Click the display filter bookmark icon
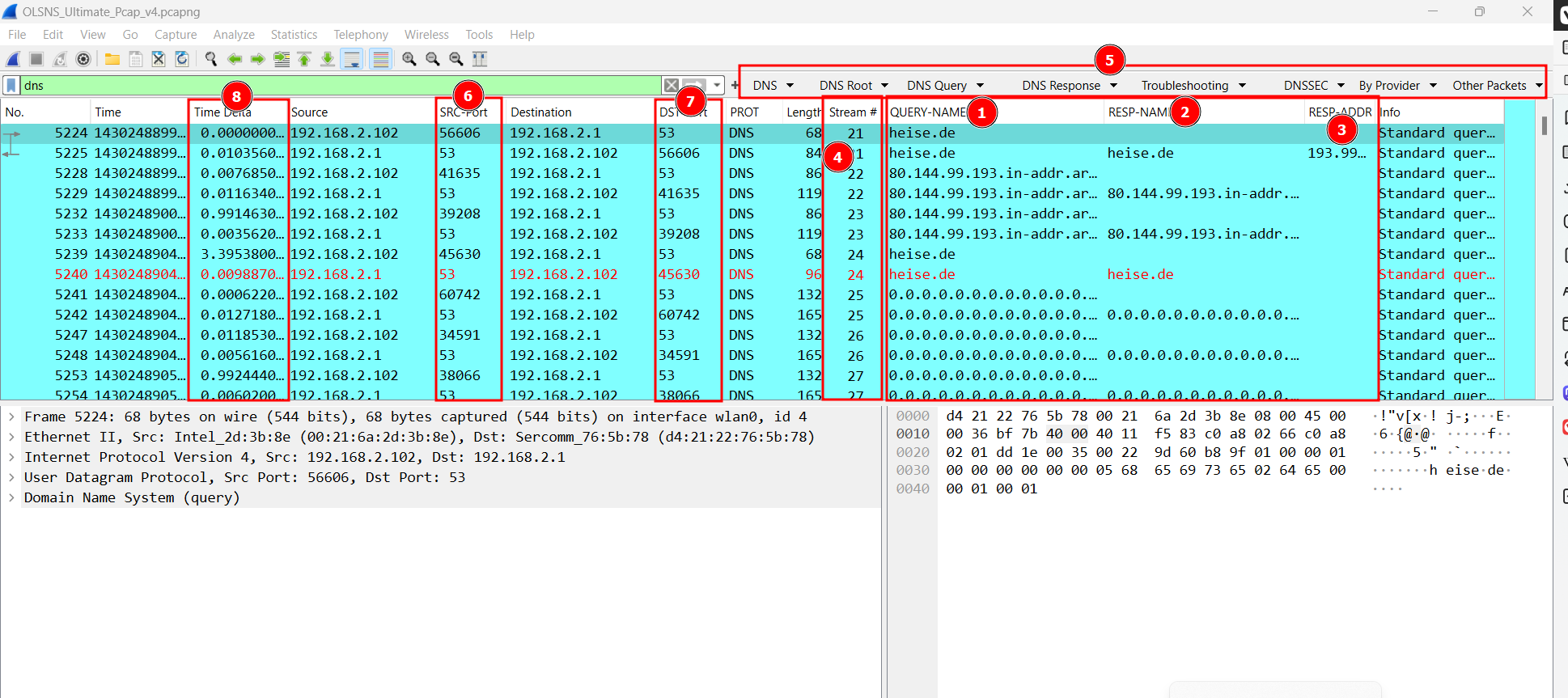Viewport: 1568px width, 698px height. pyautogui.click(x=11, y=86)
